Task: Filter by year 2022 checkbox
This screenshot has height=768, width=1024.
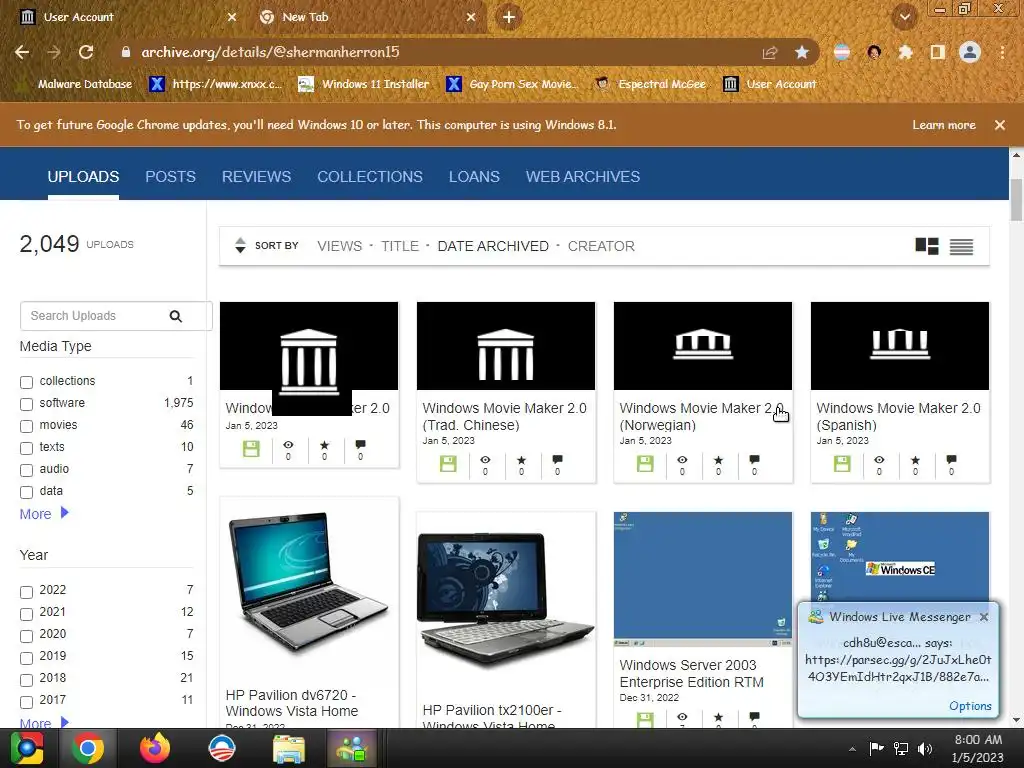Action: tap(26, 592)
